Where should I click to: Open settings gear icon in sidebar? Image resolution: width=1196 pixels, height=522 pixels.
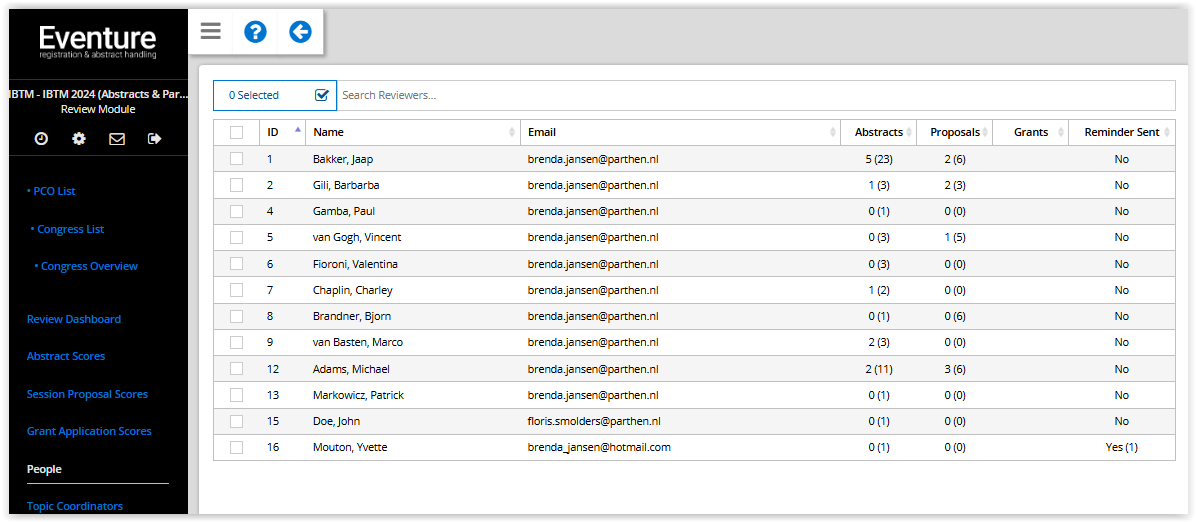click(x=79, y=139)
